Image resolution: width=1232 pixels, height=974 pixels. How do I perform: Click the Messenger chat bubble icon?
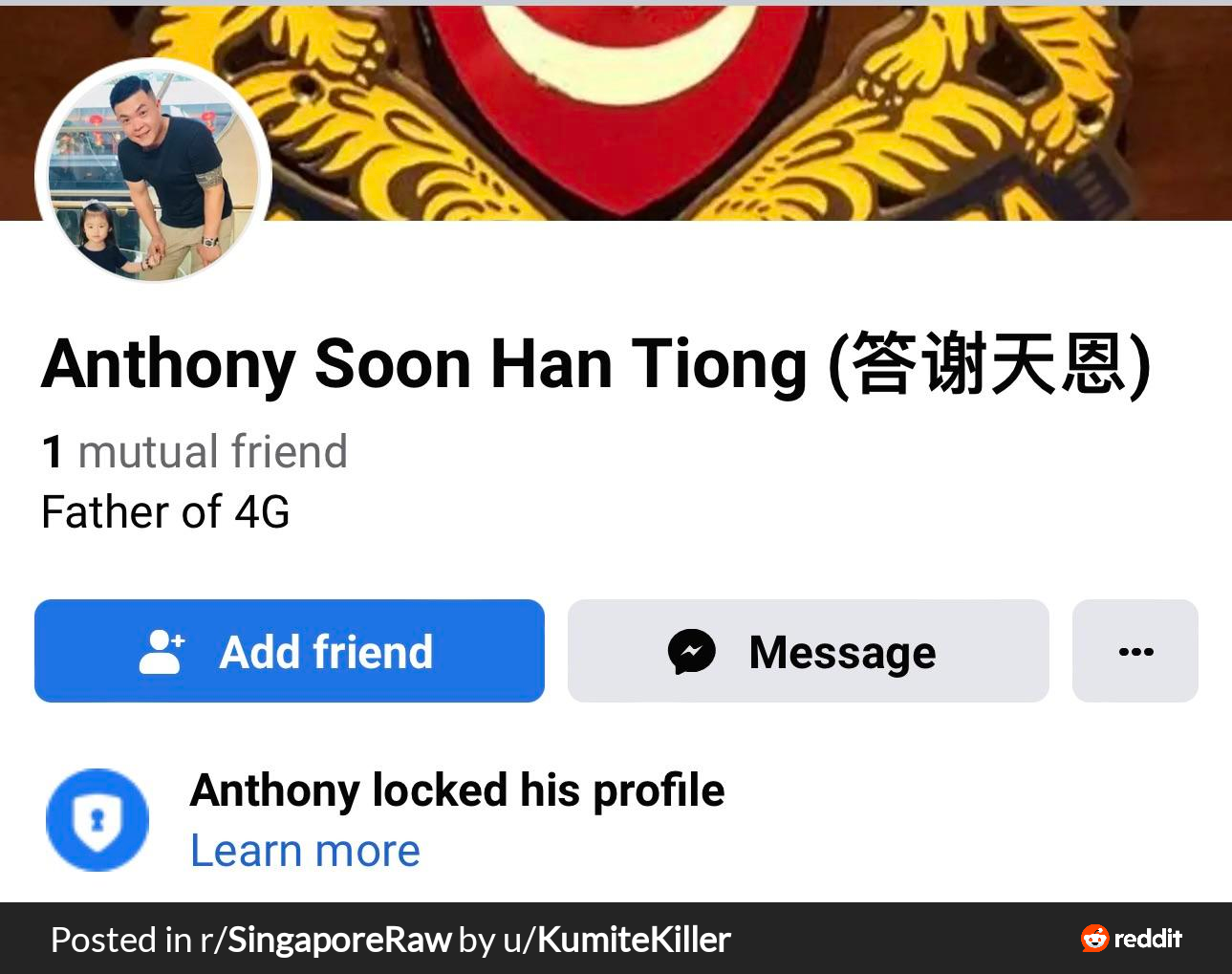[692, 652]
